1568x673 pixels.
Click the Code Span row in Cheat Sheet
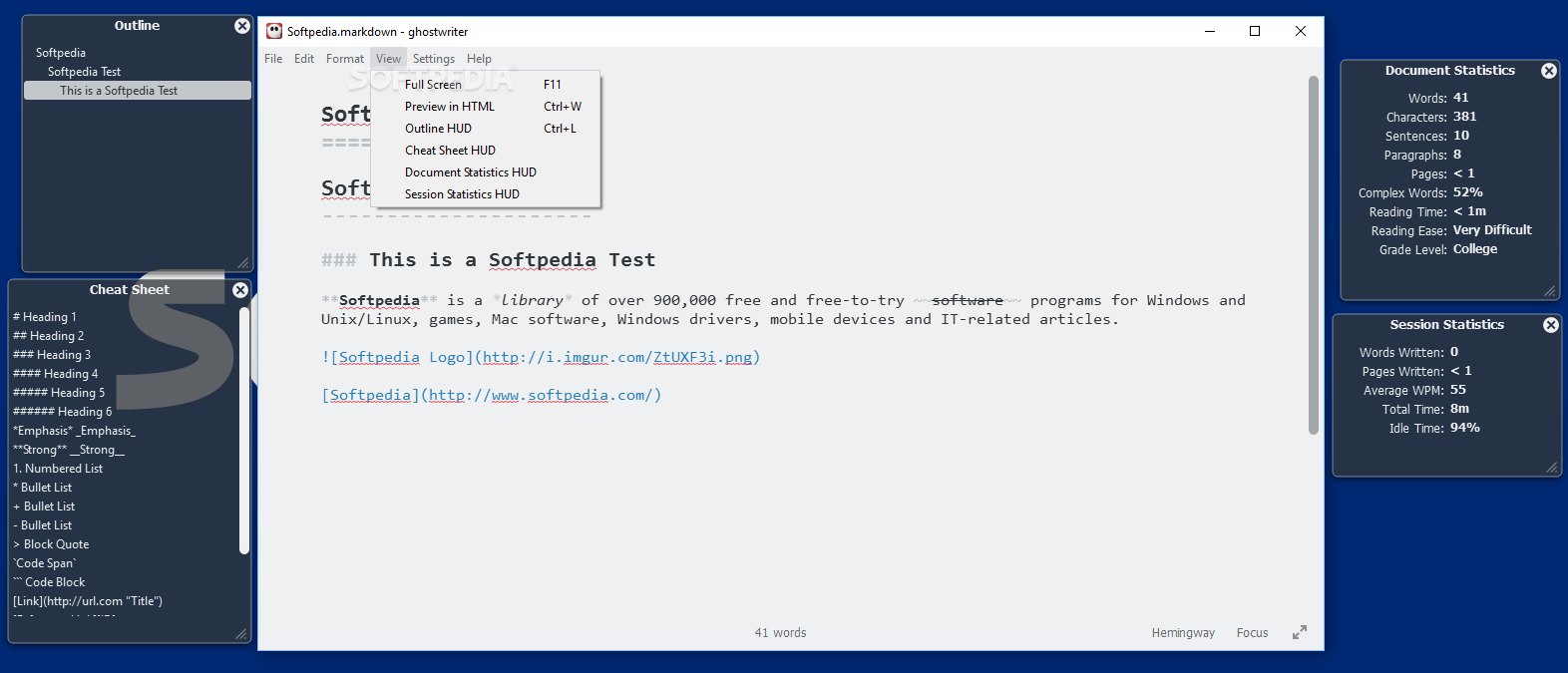45,563
